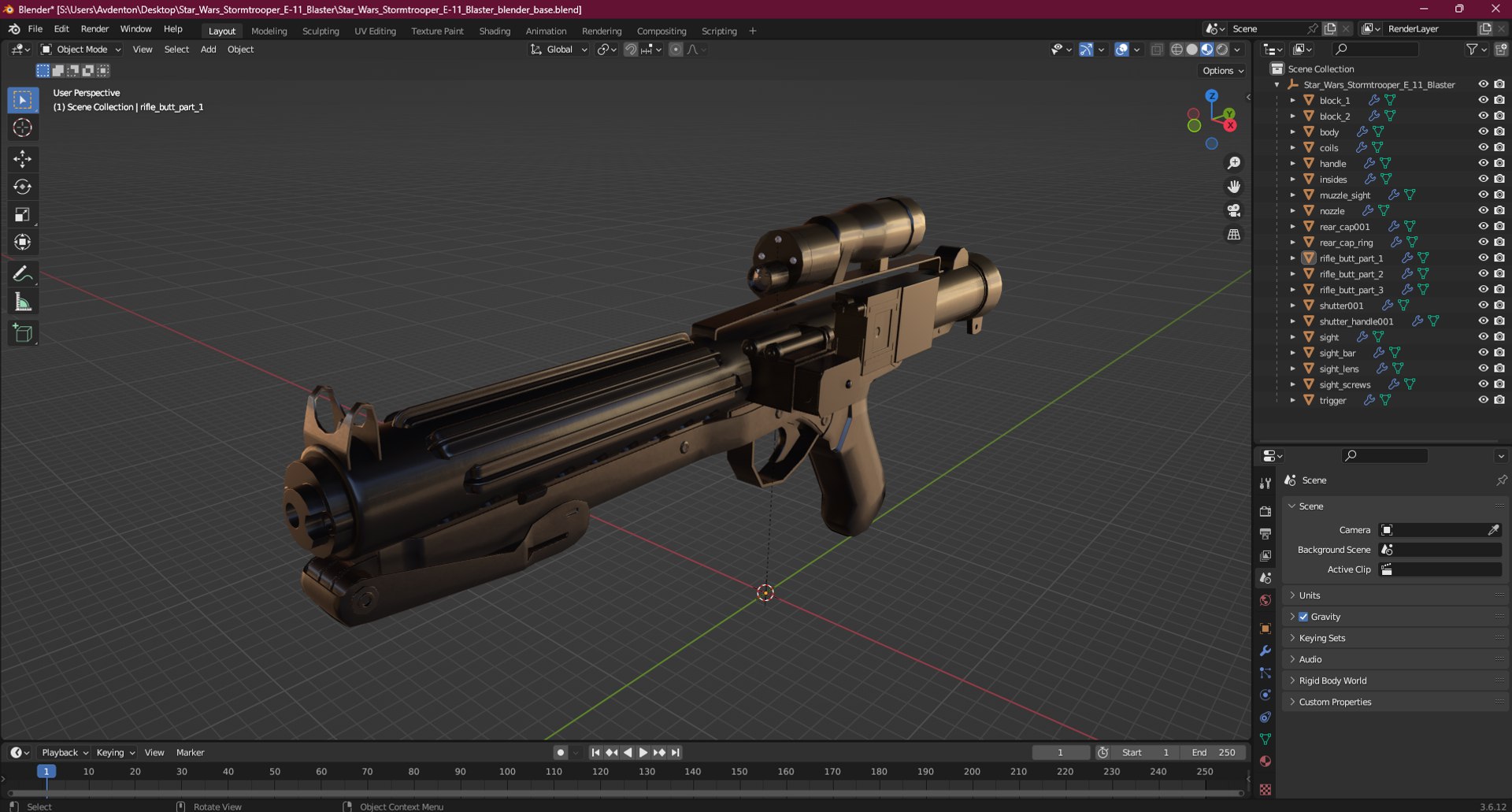Open the Render menu

pyautogui.click(x=94, y=29)
